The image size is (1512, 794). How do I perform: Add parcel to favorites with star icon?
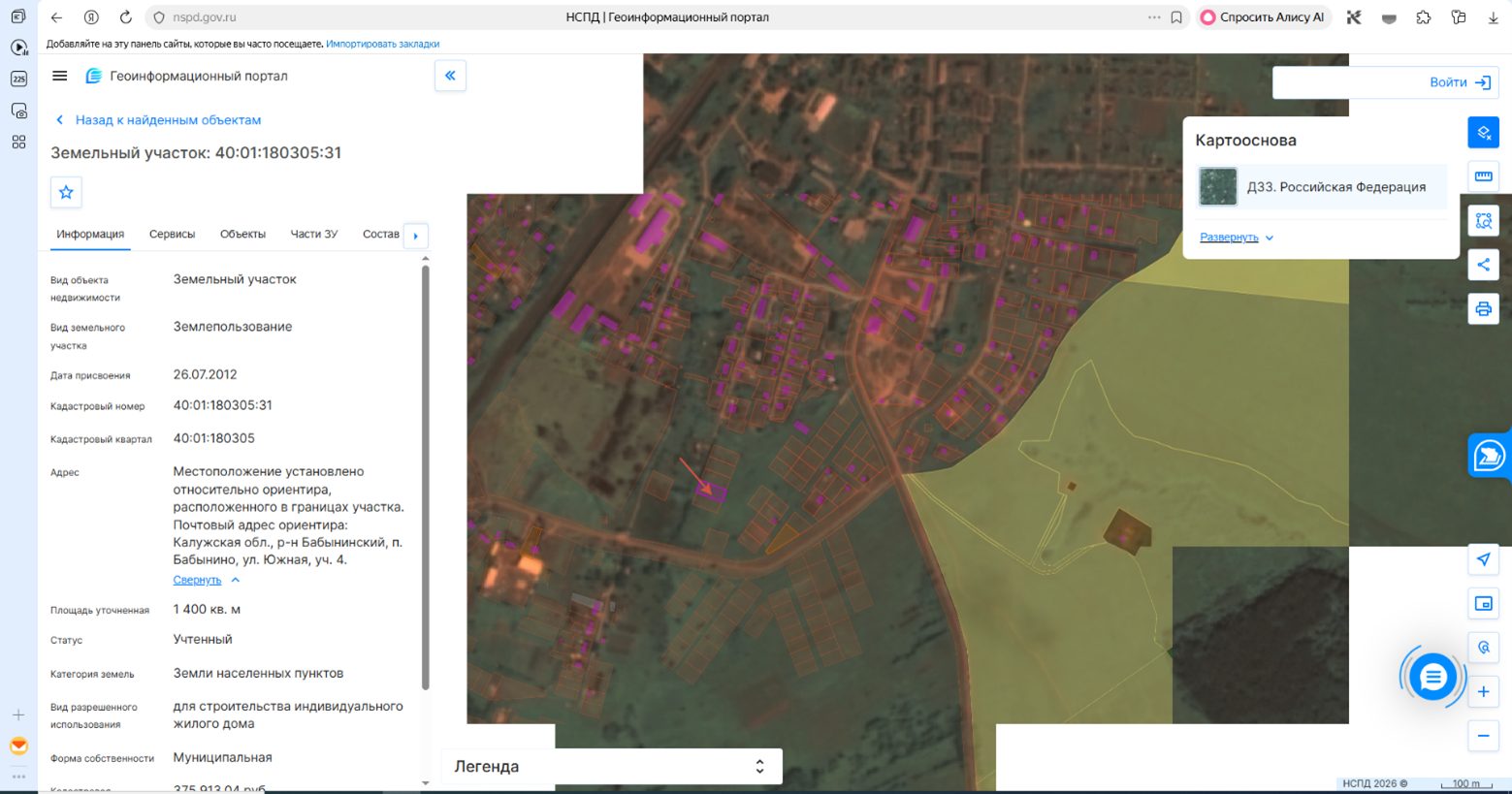66,192
